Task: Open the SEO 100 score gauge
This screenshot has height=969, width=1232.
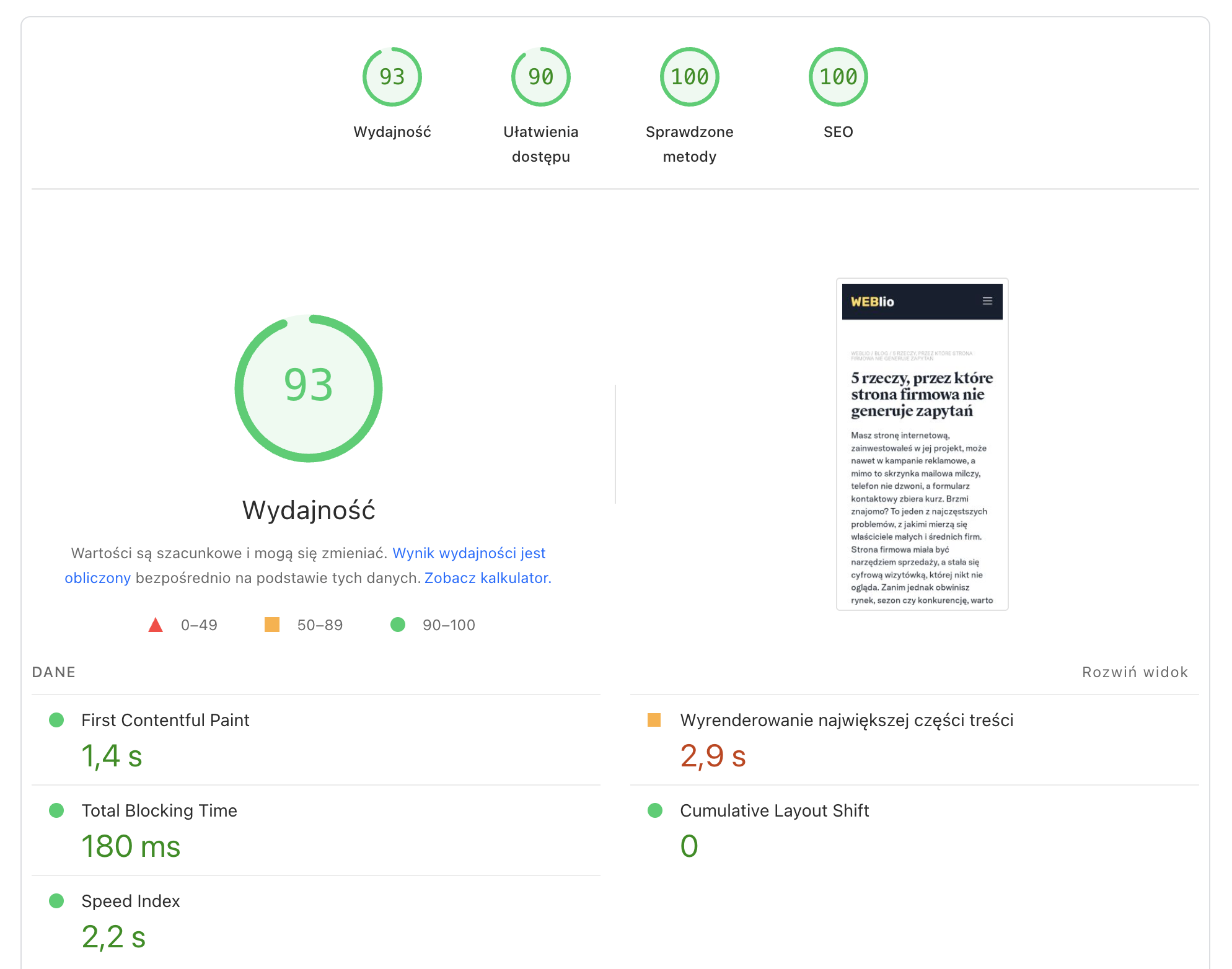Action: click(838, 77)
